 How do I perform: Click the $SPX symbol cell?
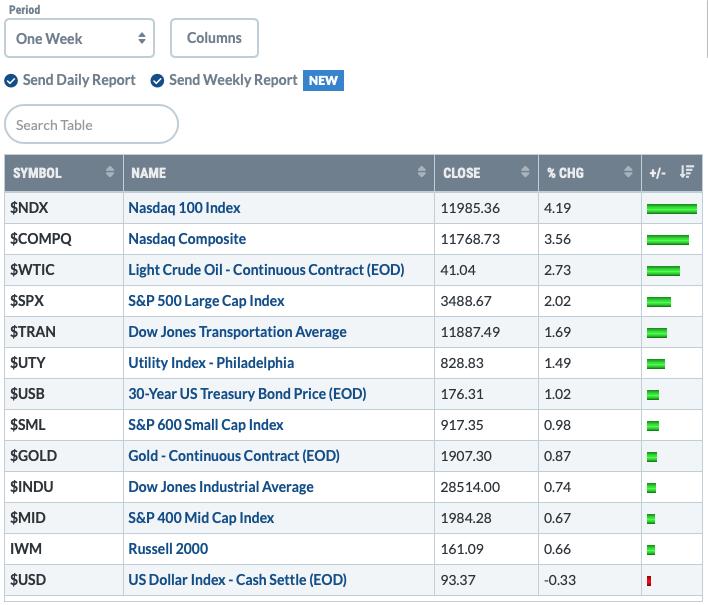click(64, 301)
